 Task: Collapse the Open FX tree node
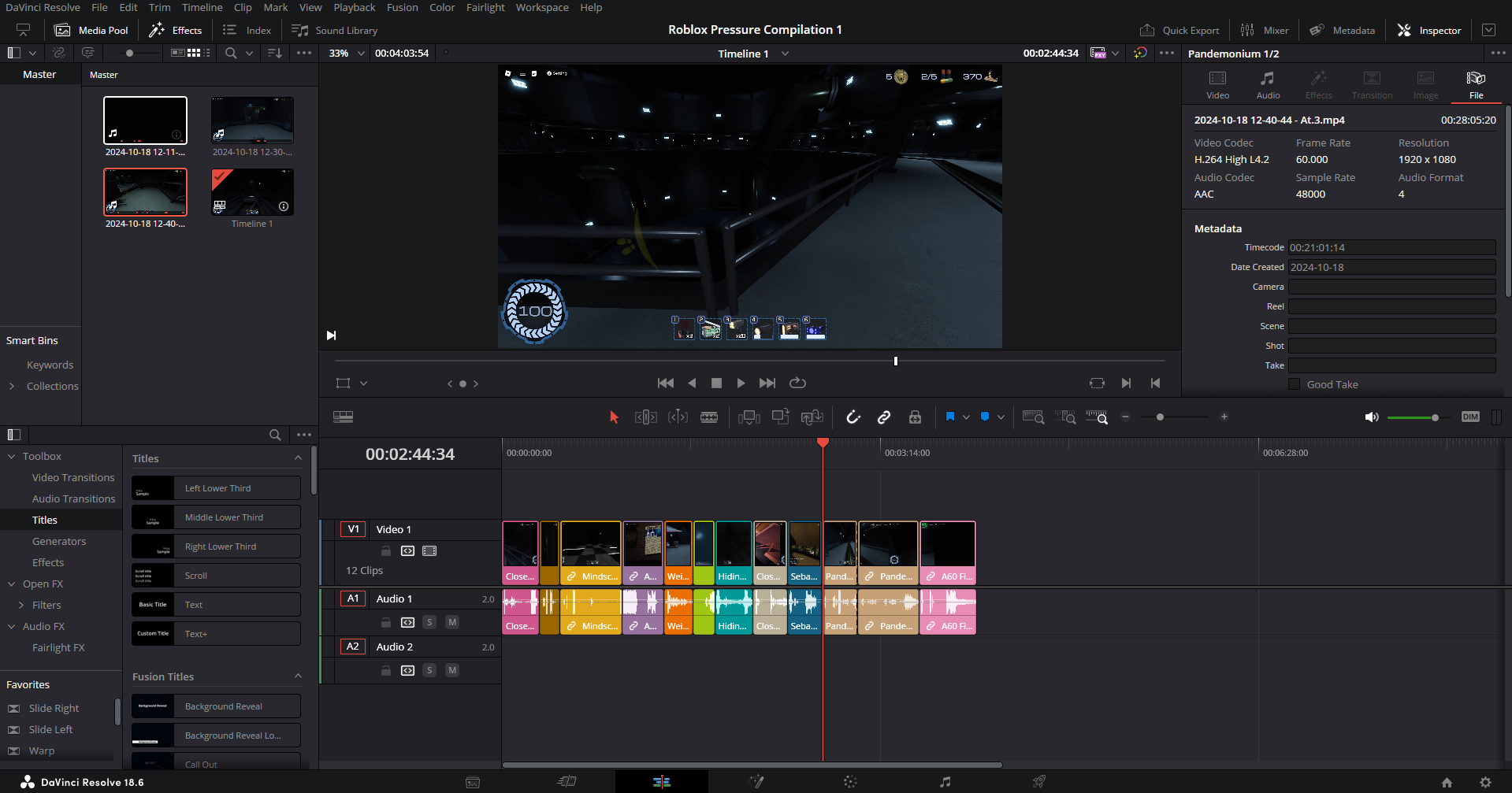(x=12, y=584)
